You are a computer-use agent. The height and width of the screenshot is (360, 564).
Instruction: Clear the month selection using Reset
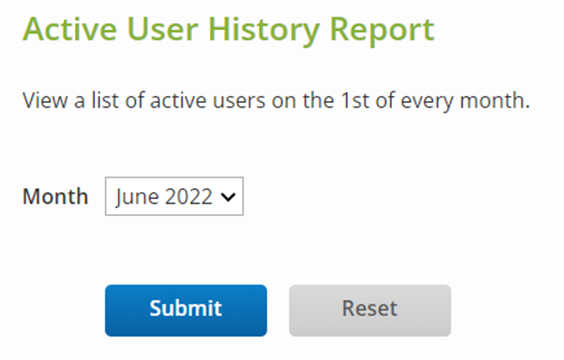370,310
